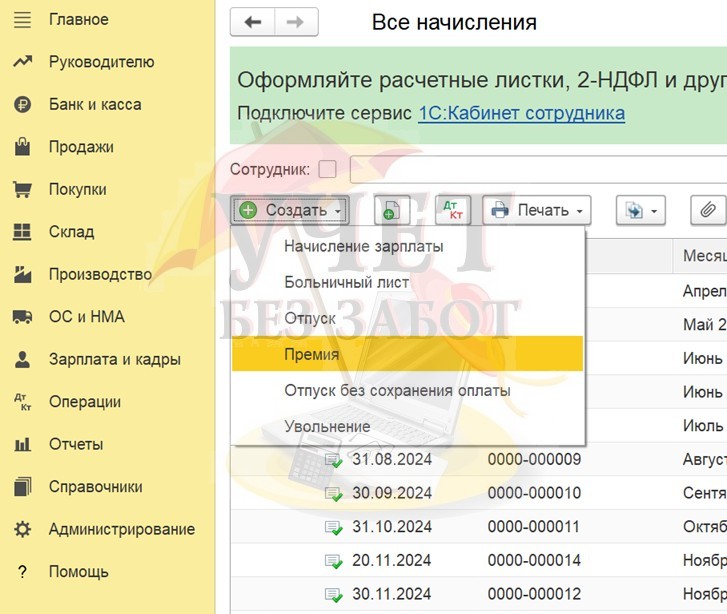
Task: Click the Сотрудник input field
Action: click(540, 170)
